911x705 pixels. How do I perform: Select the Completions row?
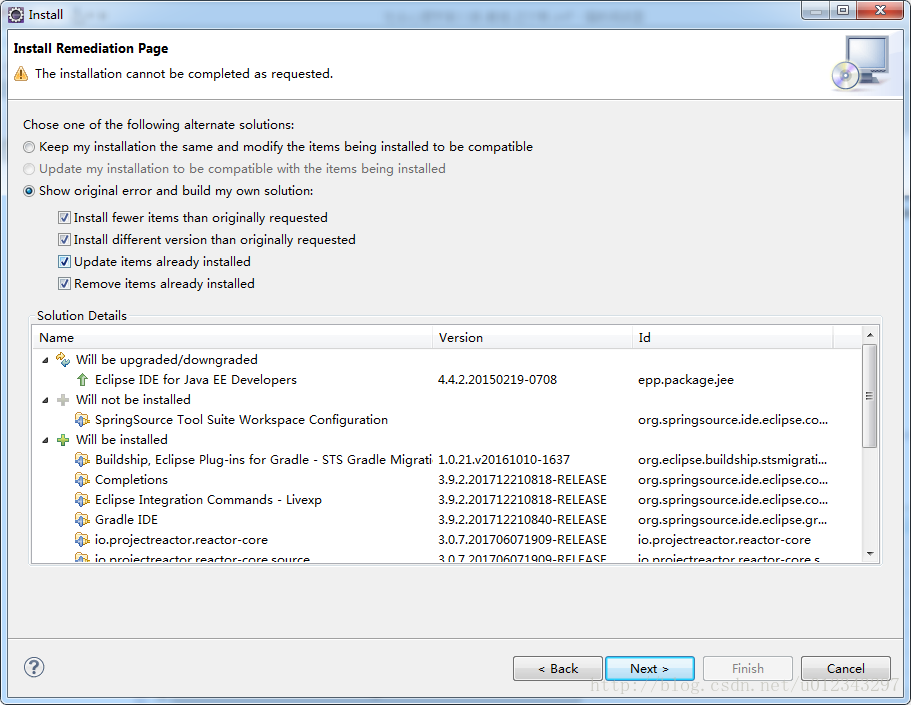(447, 479)
